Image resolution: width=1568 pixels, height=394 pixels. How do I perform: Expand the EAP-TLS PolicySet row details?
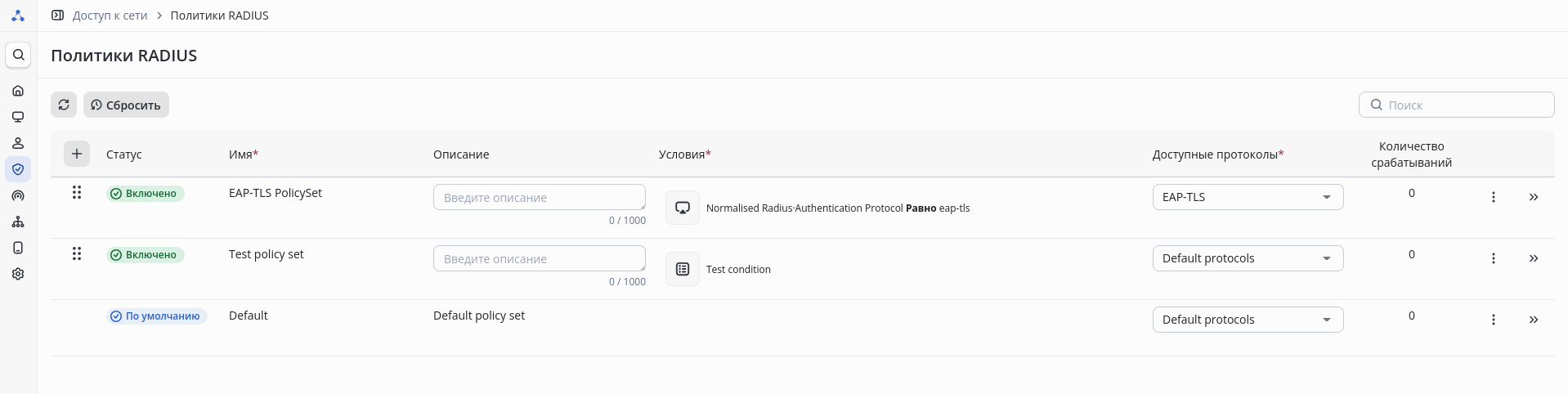(x=1534, y=197)
